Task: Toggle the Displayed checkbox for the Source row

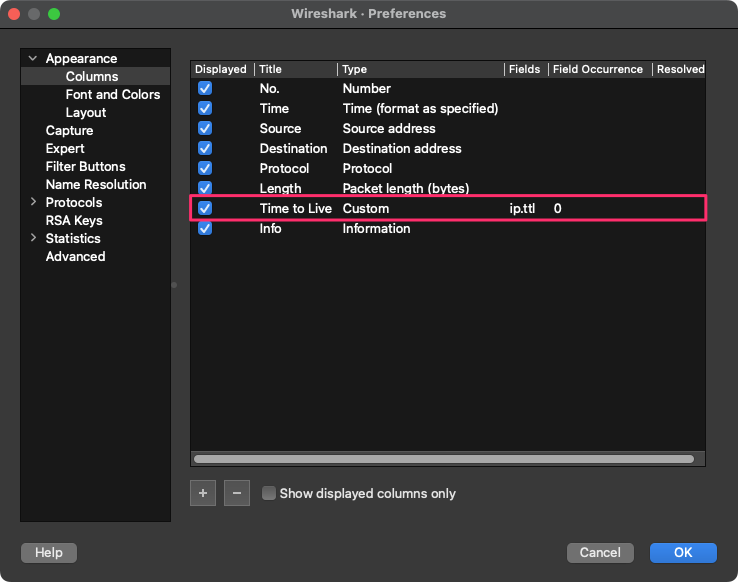Action: tap(205, 128)
